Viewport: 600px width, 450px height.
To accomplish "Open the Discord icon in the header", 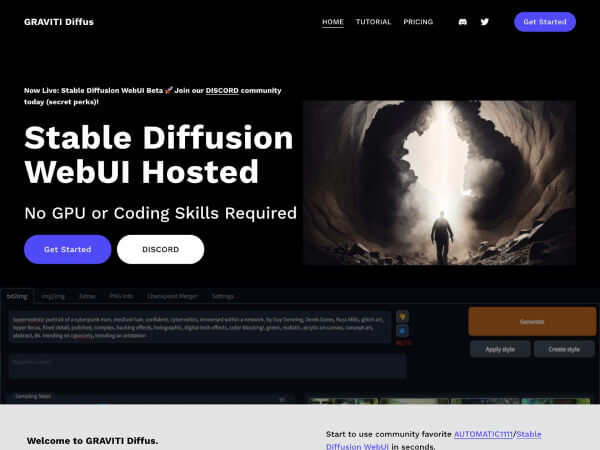I will point(462,22).
